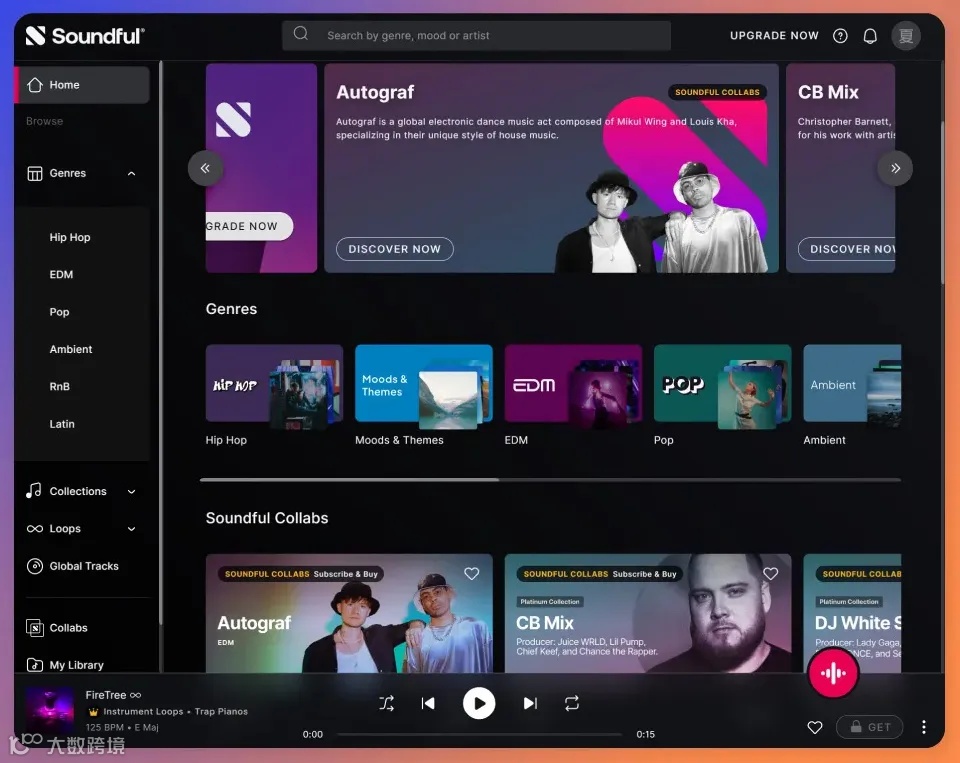Favorite the CB Mix collab card
960x763 pixels.
pos(770,574)
